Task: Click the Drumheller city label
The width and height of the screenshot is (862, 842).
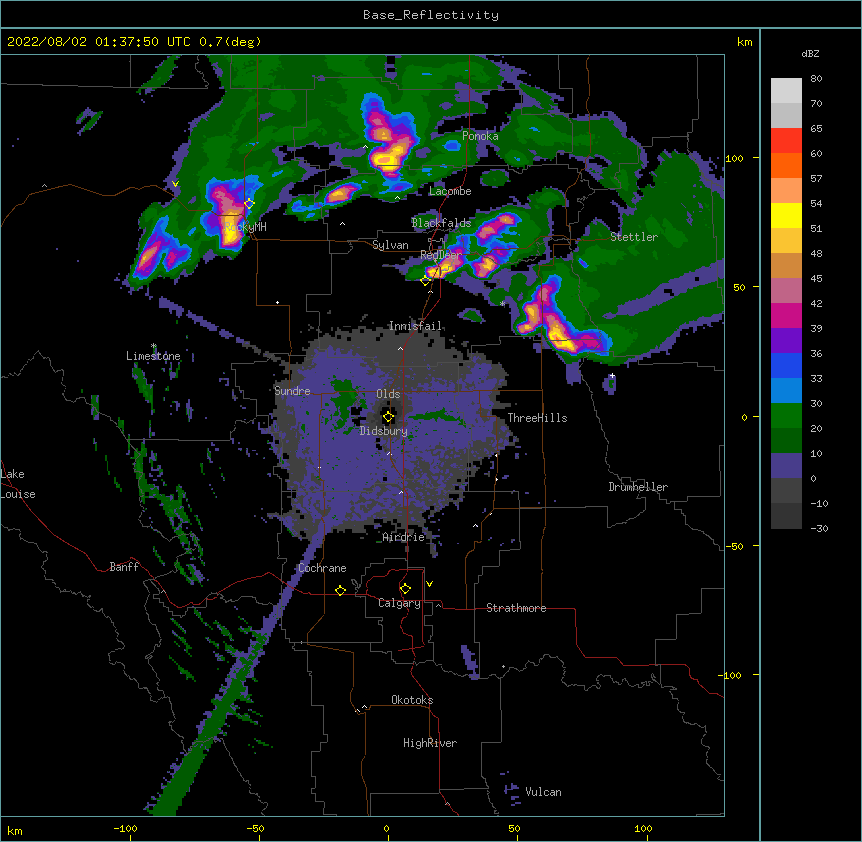Action: (638, 487)
